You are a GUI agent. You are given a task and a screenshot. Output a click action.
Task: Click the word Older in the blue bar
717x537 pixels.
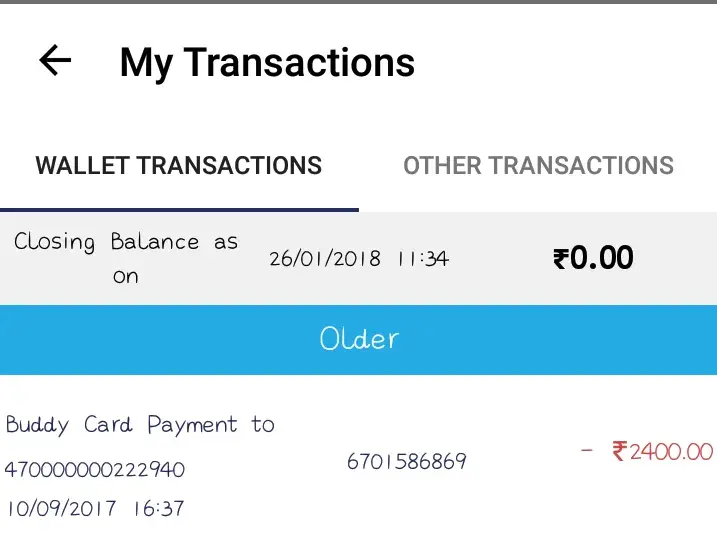pyautogui.click(x=359, y=339)
